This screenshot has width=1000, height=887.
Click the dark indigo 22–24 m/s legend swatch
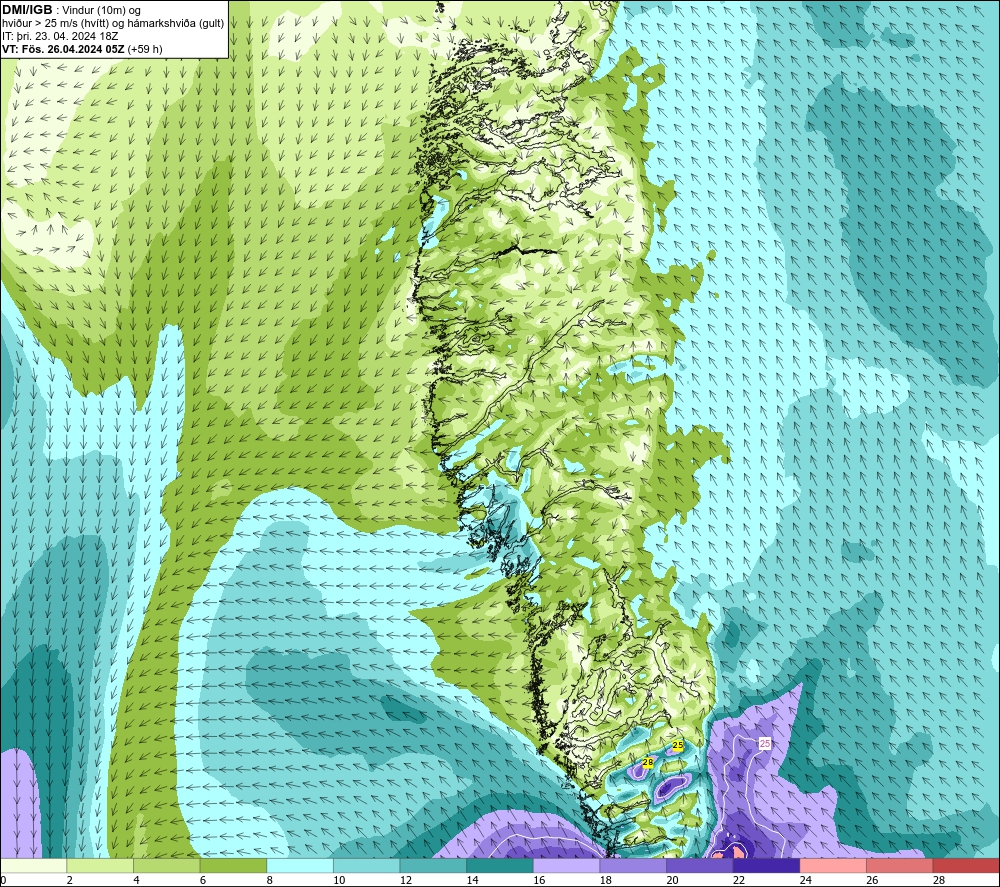click(x=767, y=866)
